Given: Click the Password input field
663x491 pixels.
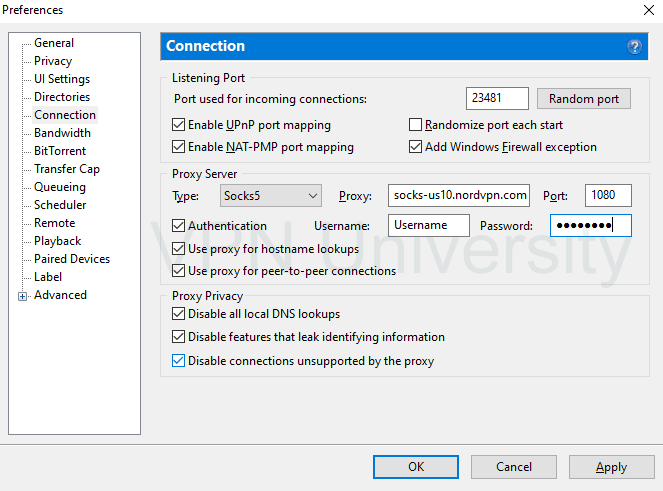Looking at the screenshot, I should coord(591,225).
